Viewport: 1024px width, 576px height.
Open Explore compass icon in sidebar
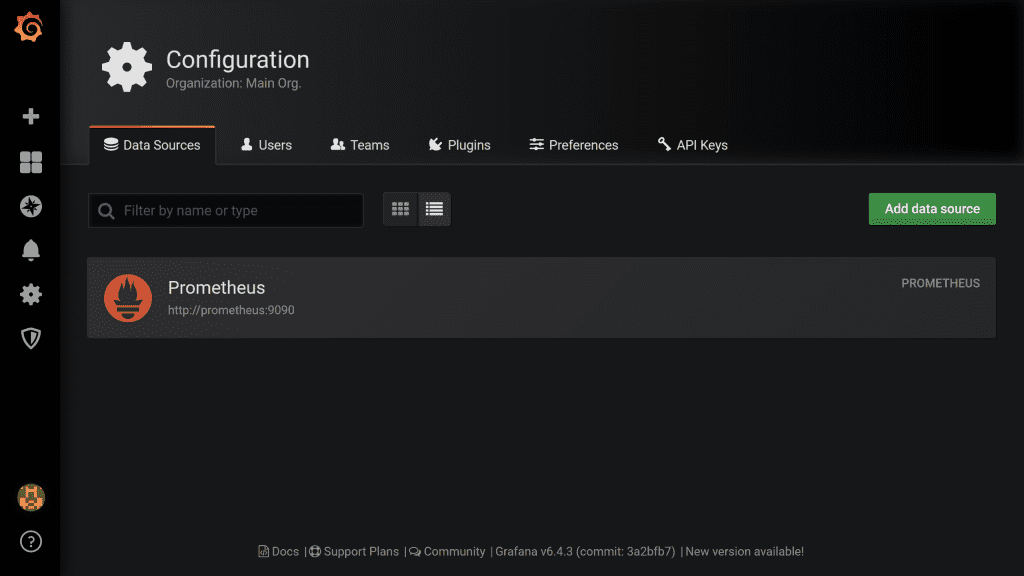pos(31,206)
